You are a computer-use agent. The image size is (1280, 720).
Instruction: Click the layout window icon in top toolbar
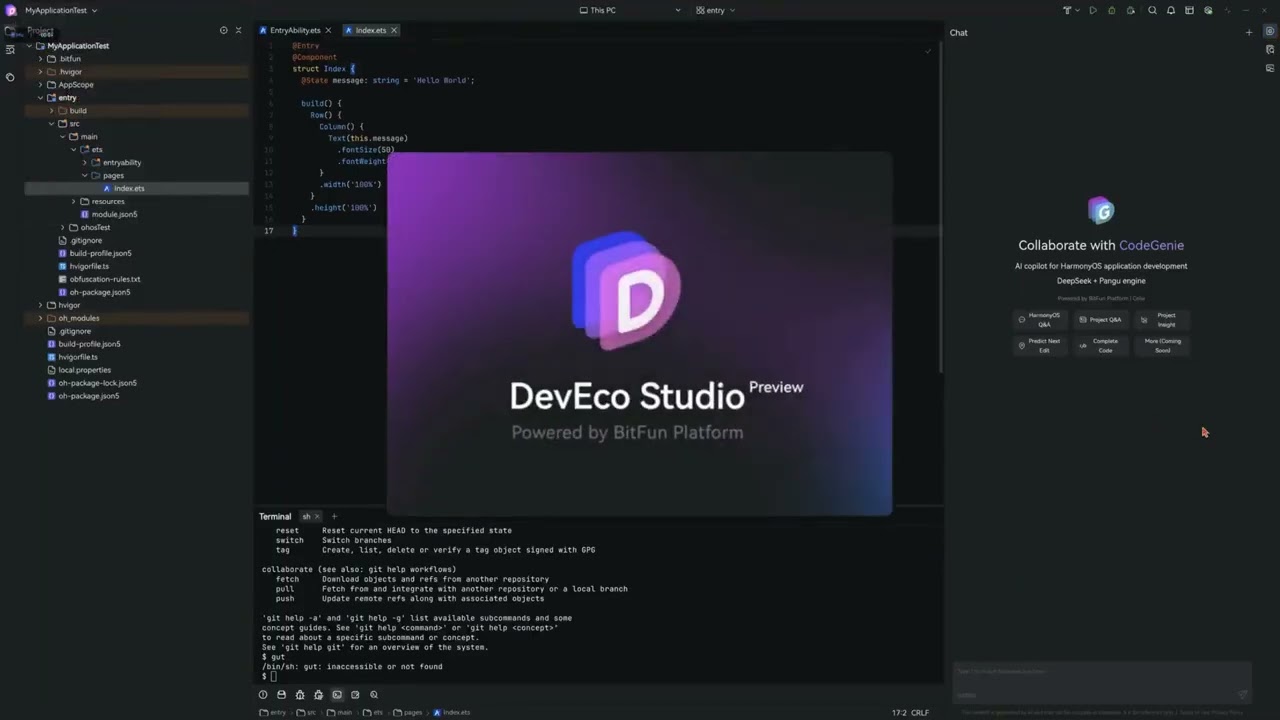[1189, 10]
